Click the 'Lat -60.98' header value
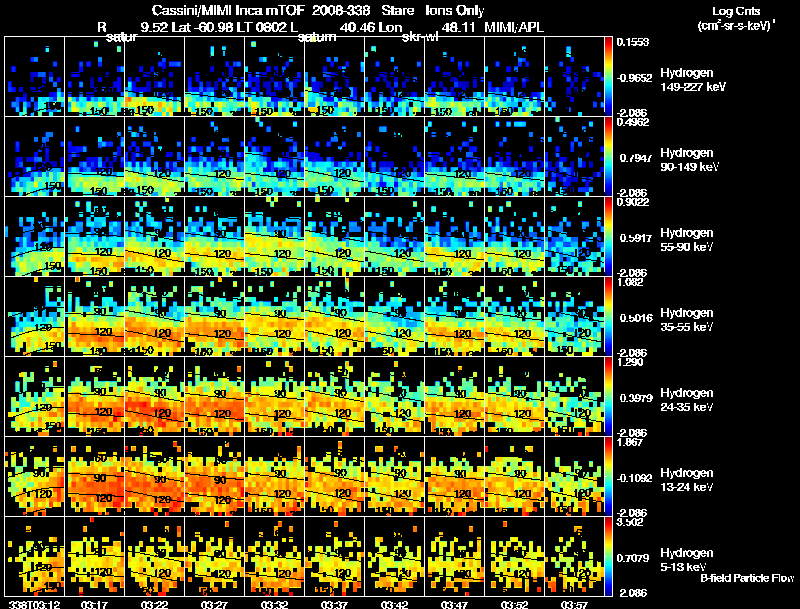Viewport: 800px width, 609px height. 201,27
